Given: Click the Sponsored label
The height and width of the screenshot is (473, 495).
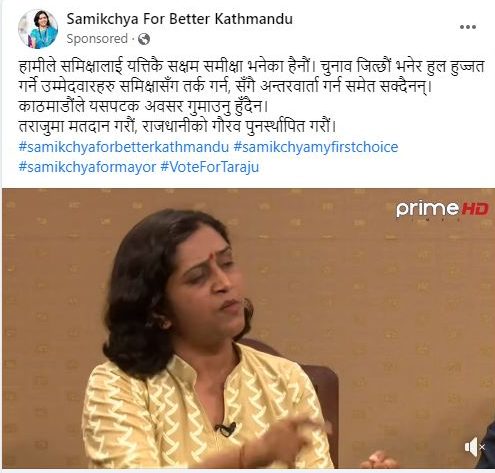Looking at the screenshot, I should [x=97, y=39].
